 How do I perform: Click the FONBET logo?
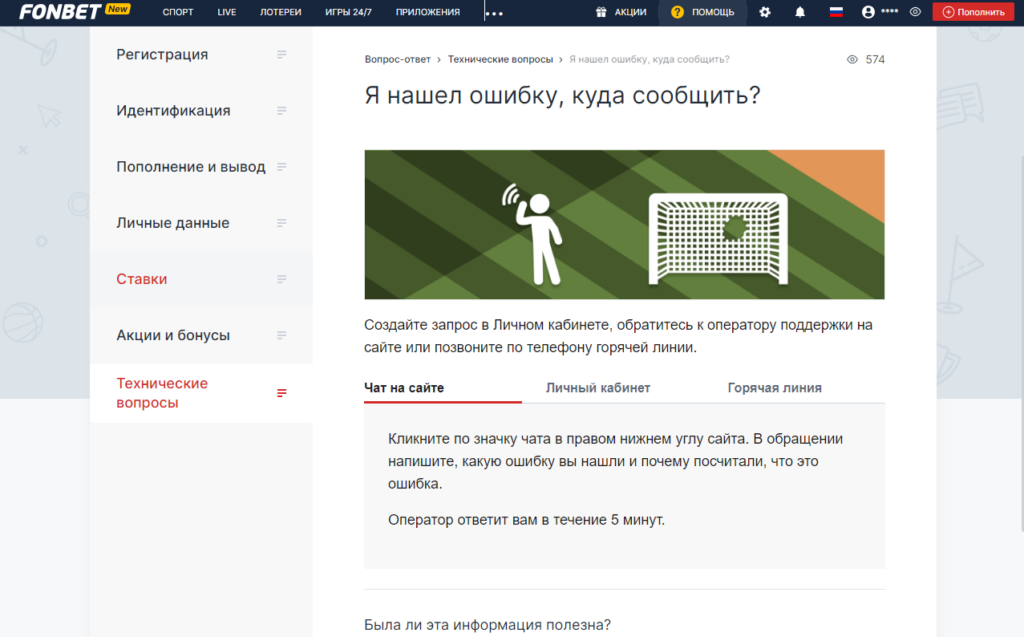(59, 12)
